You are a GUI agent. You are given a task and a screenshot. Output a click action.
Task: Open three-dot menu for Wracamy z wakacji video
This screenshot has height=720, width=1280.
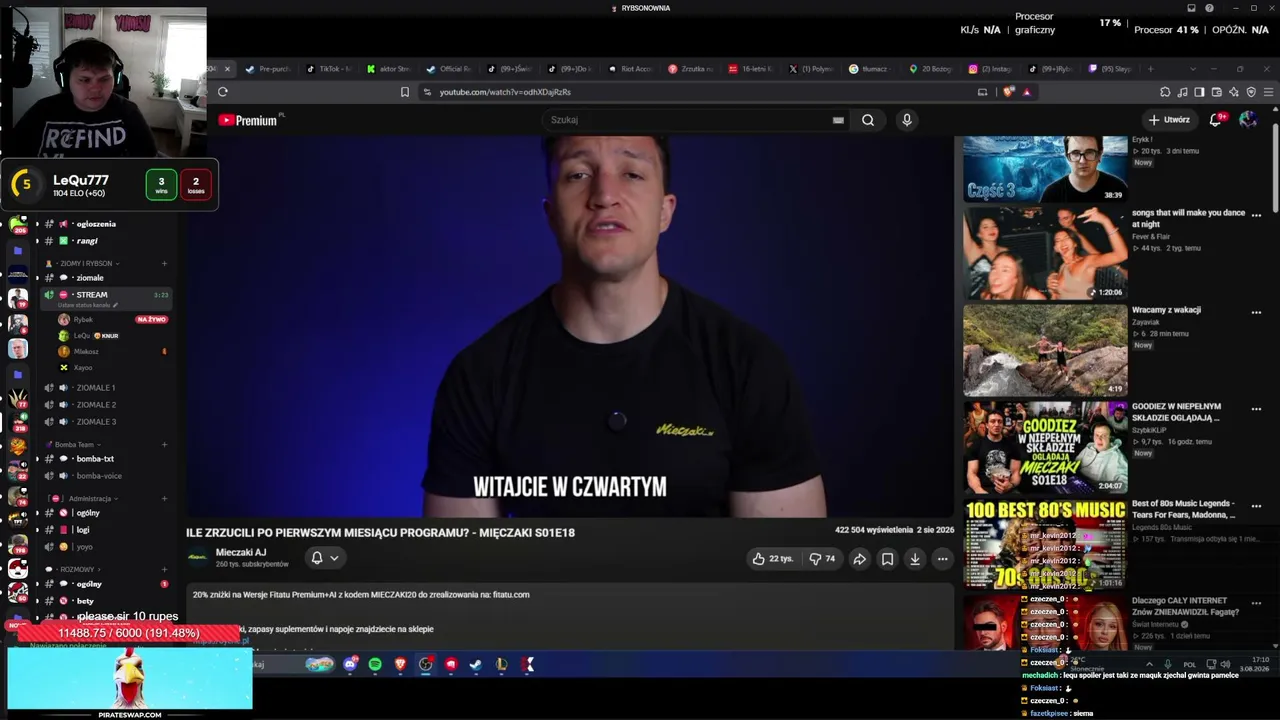click(1256, 312)
